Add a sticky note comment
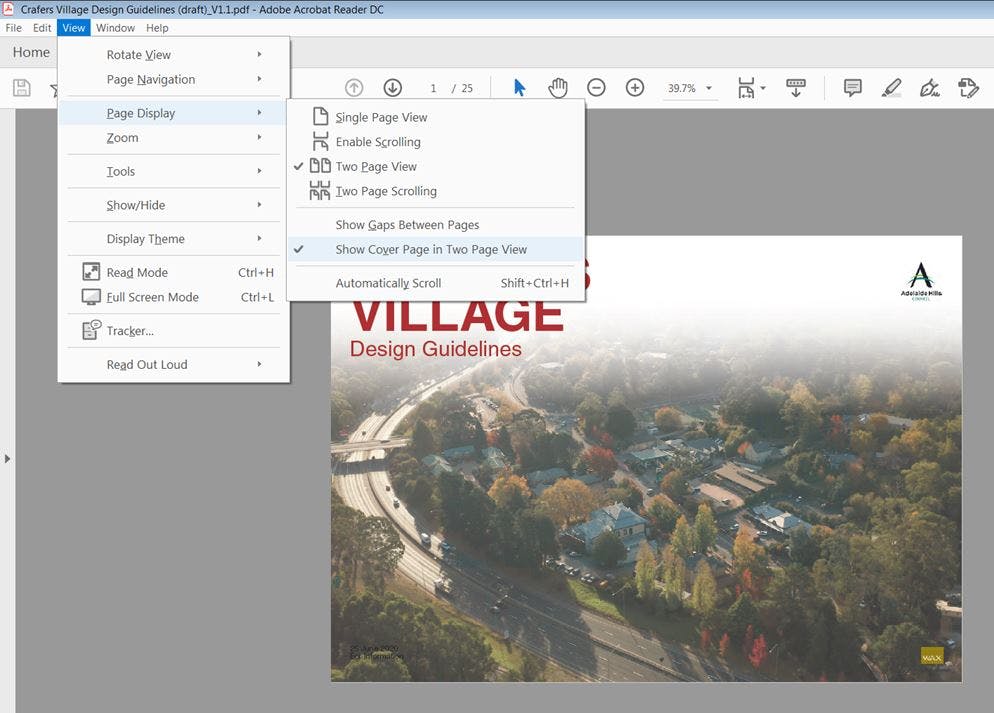This screenshot has height=713, width=994. point(852,88)
